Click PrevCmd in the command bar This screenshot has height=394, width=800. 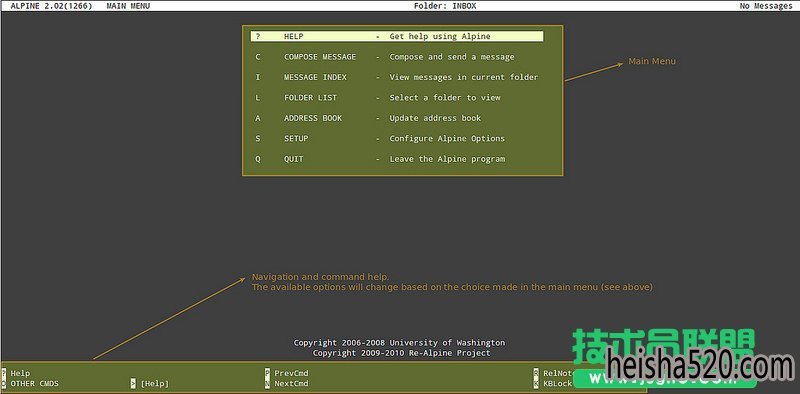coord(291,374)
